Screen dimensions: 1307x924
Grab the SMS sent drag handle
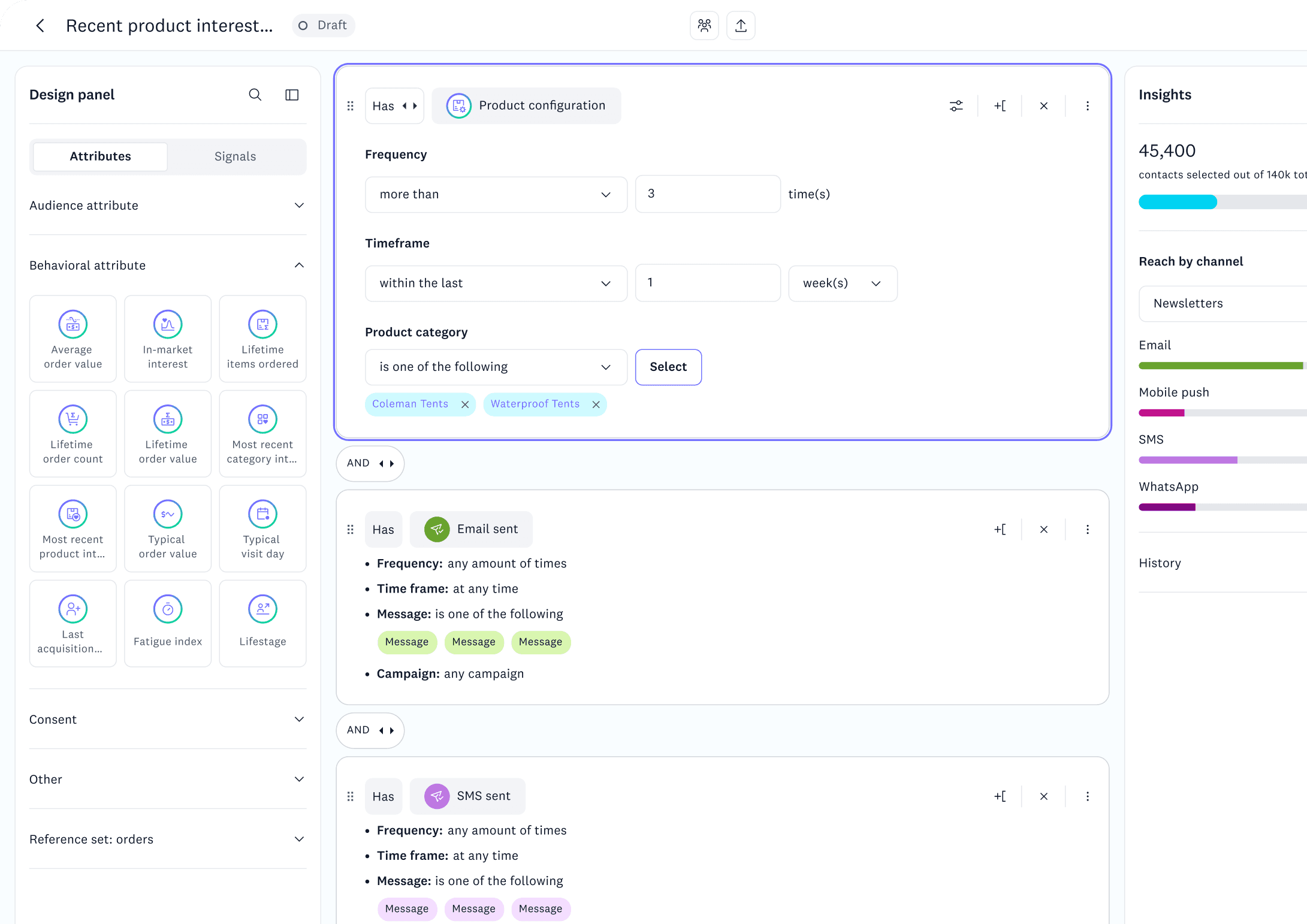pyautogui.click(x=351, y=796)
